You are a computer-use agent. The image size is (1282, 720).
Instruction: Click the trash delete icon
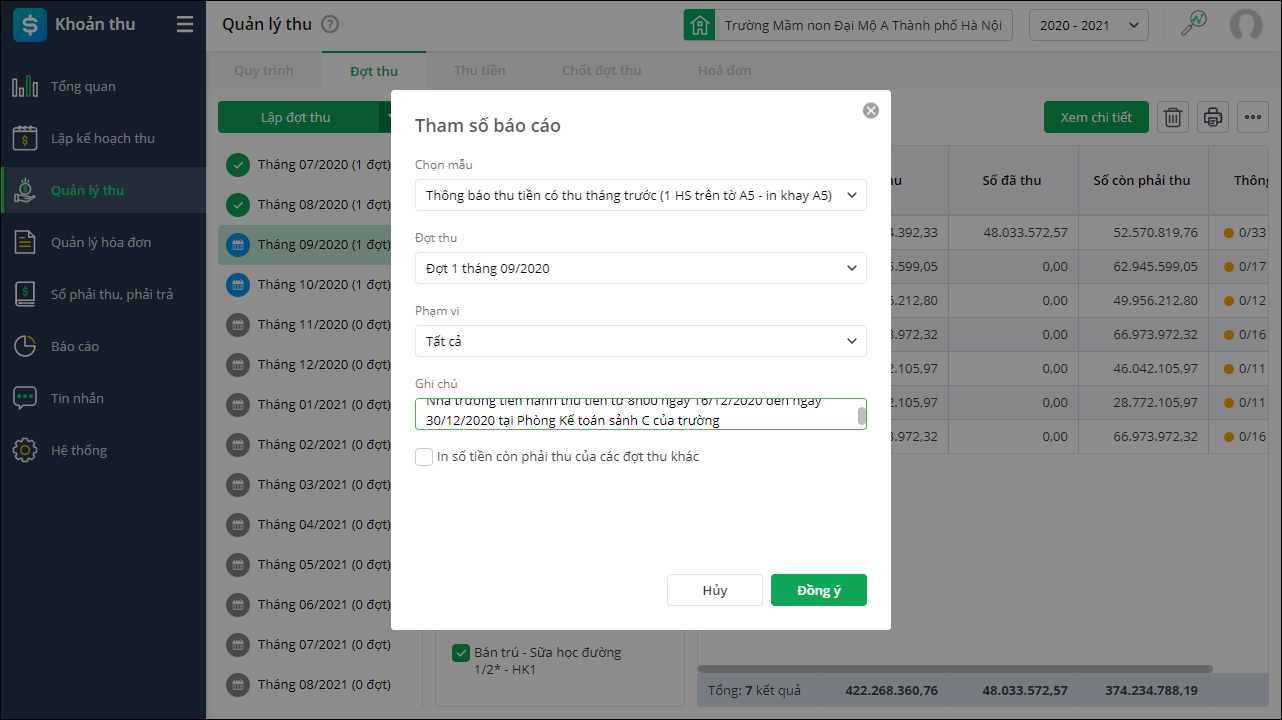coord(1173,117)
